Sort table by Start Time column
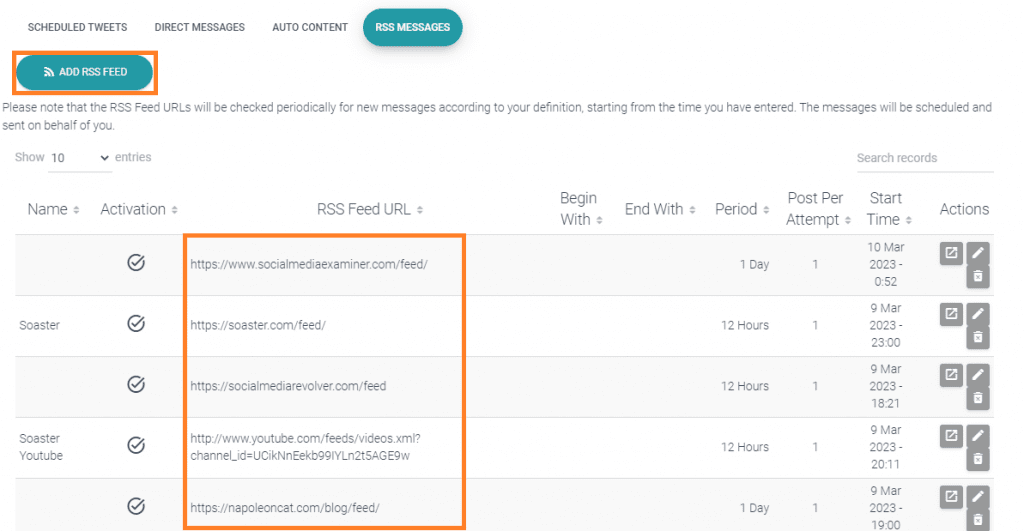 887,209
